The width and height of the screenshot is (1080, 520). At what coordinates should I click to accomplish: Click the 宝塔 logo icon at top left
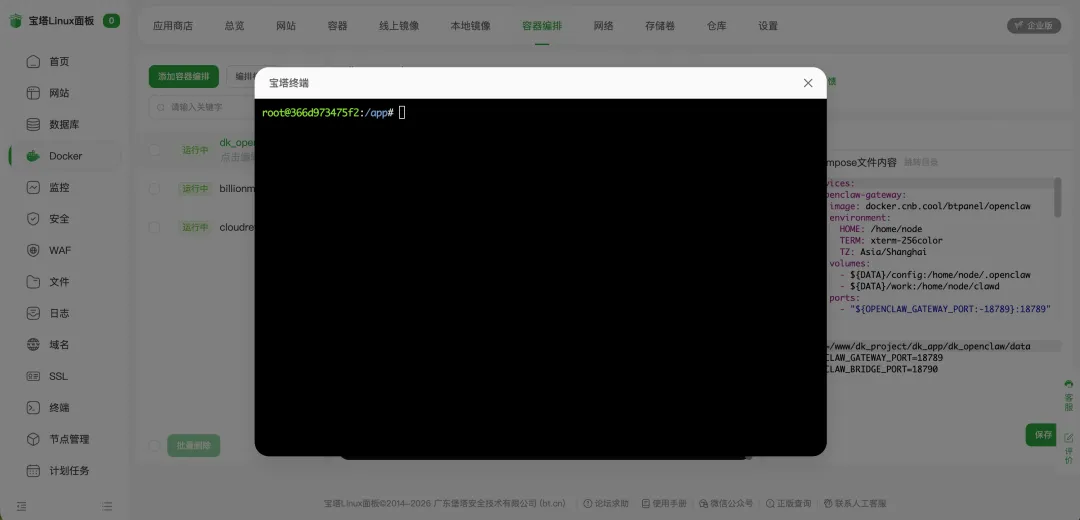tap(16, 21)
